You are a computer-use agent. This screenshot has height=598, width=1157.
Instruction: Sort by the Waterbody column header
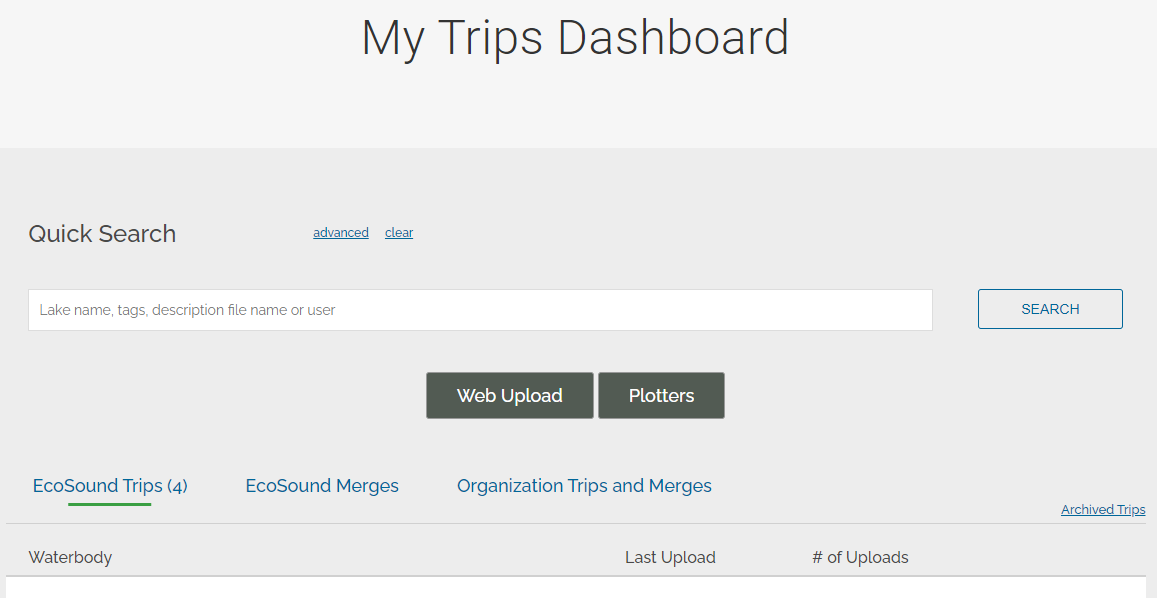tap(70, 557)
